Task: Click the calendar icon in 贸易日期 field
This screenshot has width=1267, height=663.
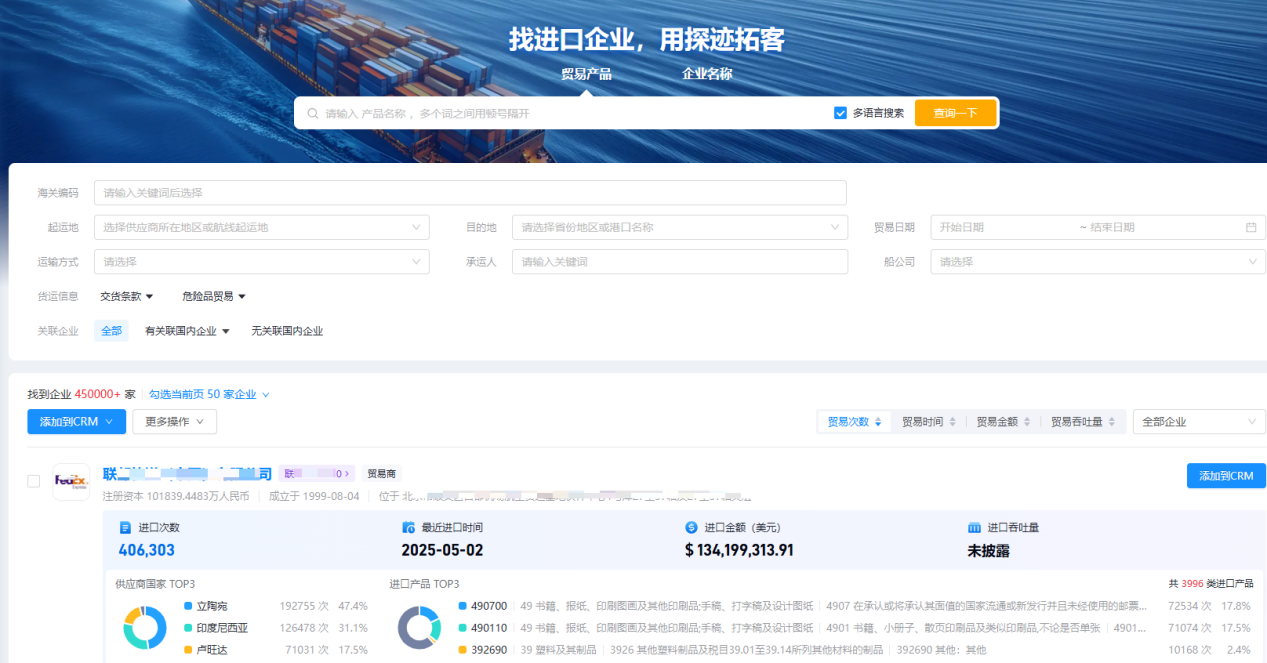Action: 1251,227
